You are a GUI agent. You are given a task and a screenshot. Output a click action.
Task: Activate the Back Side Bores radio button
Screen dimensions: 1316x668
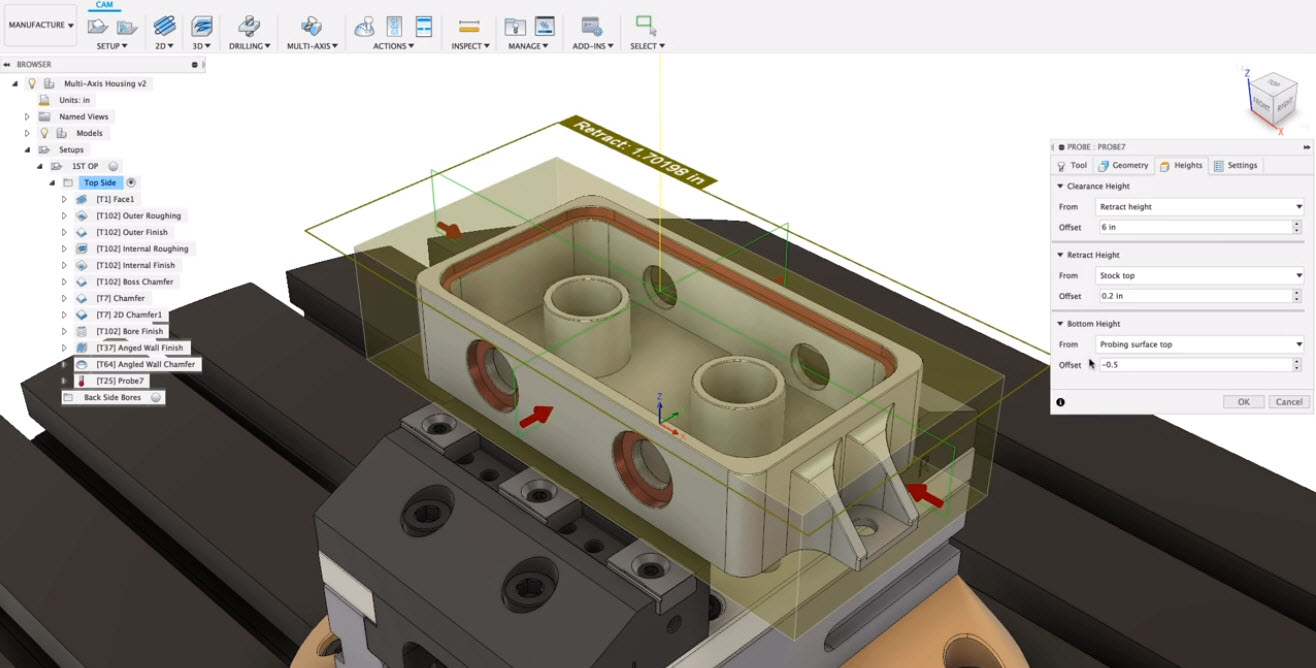point(156,398)
